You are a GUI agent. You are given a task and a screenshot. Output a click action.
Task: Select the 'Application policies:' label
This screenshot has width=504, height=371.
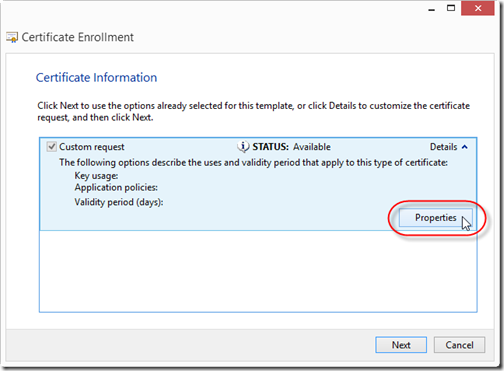click(x=116, y=187)
